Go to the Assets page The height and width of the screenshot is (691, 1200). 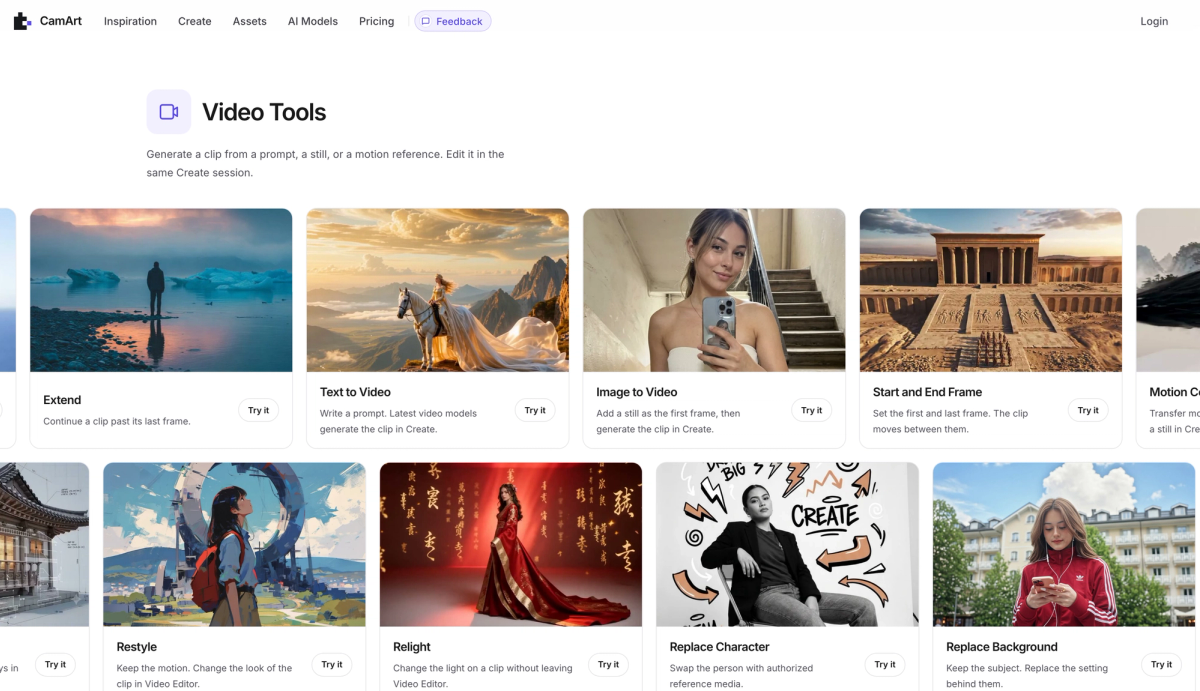250,21
